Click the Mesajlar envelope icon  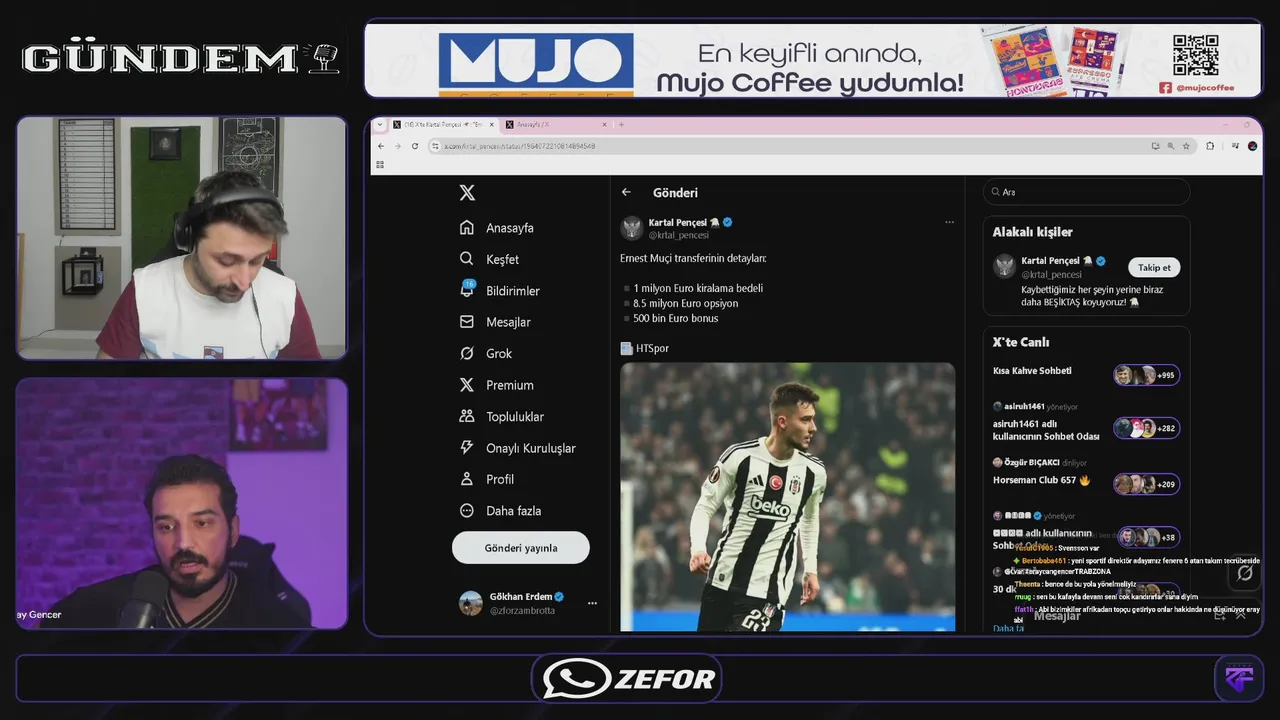[x=467, y=322]
